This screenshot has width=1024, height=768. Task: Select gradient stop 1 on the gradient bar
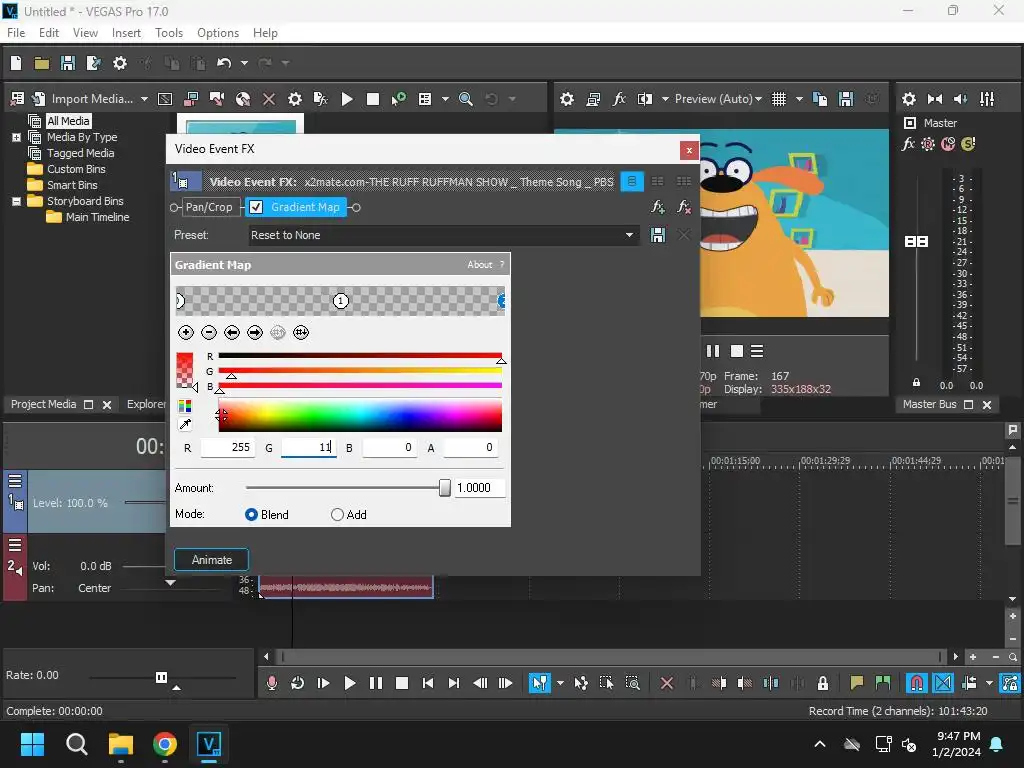click(x=341, y=301)
